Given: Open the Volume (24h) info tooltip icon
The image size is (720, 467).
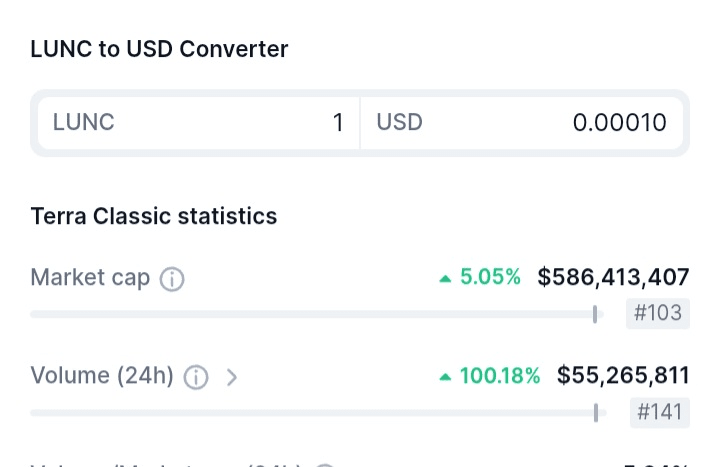Looking at the screenshot, I should [196, 377].
